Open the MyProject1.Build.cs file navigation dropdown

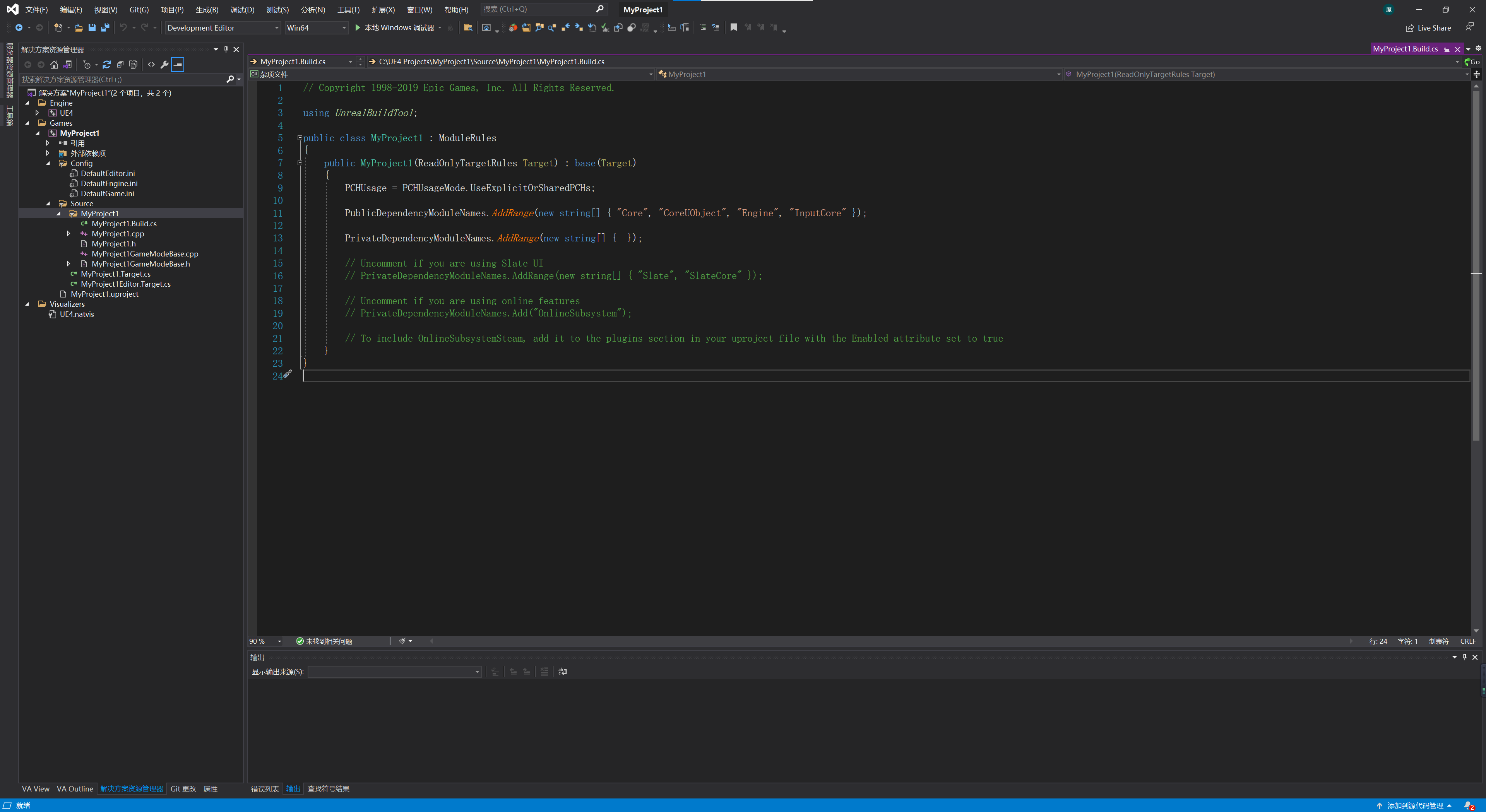click(302, 62)
